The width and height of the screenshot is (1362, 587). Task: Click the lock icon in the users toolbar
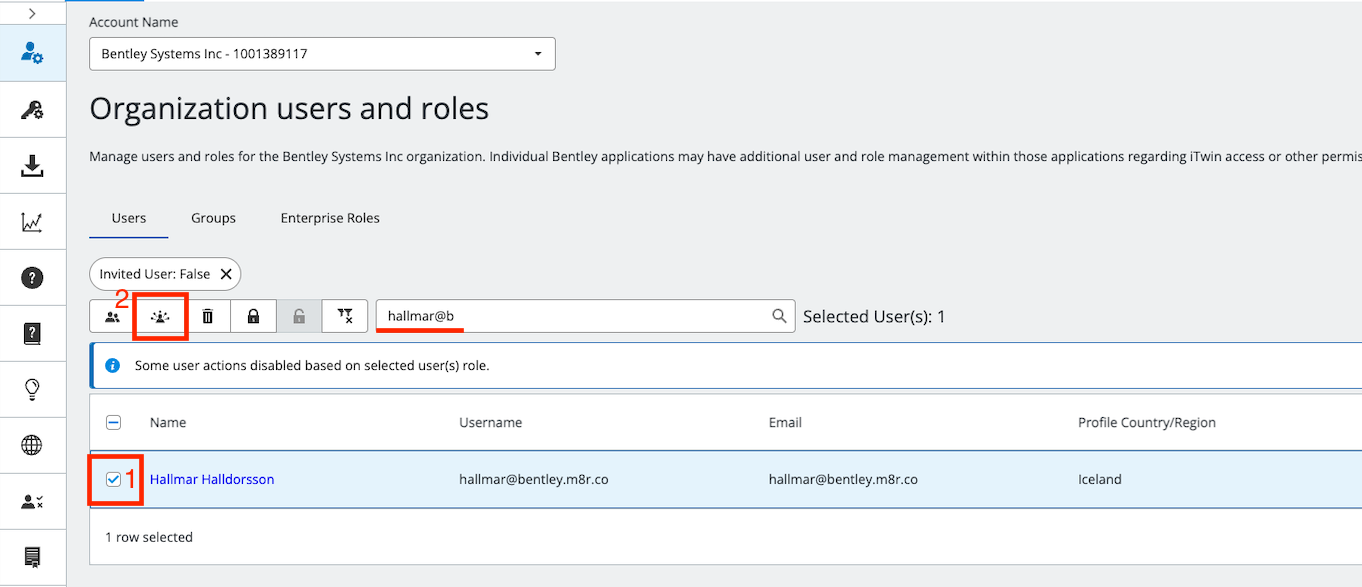point(253,316)
